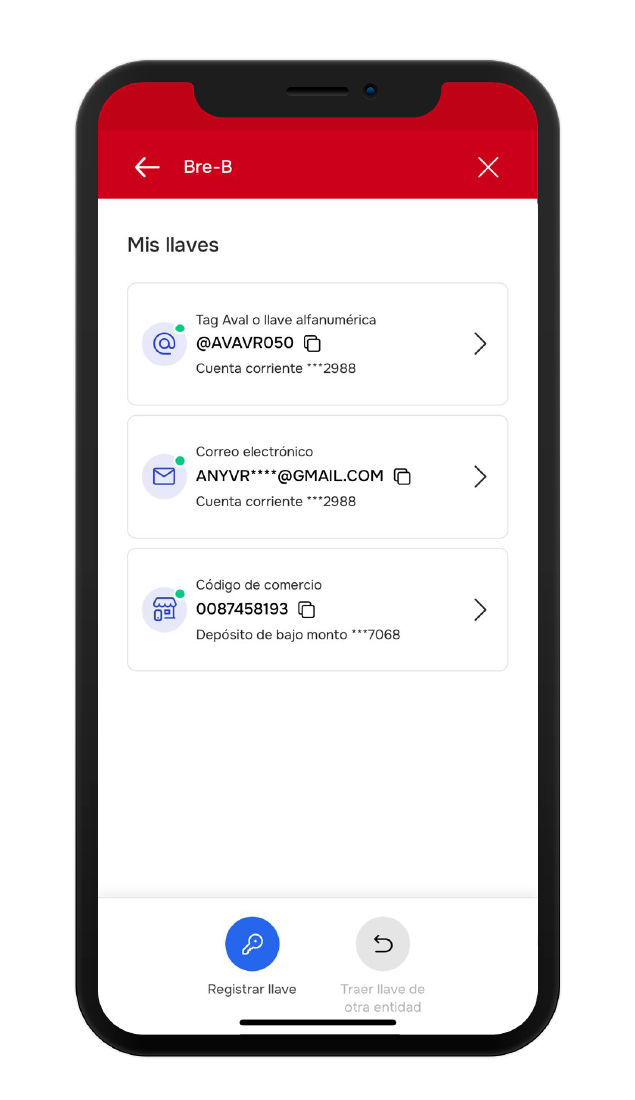Image resolution: width=635 pixels, height=1100 pixels.
Task: Tap the Depósito de bajo monto ***7068 line
Action: (x=298, y=634)
